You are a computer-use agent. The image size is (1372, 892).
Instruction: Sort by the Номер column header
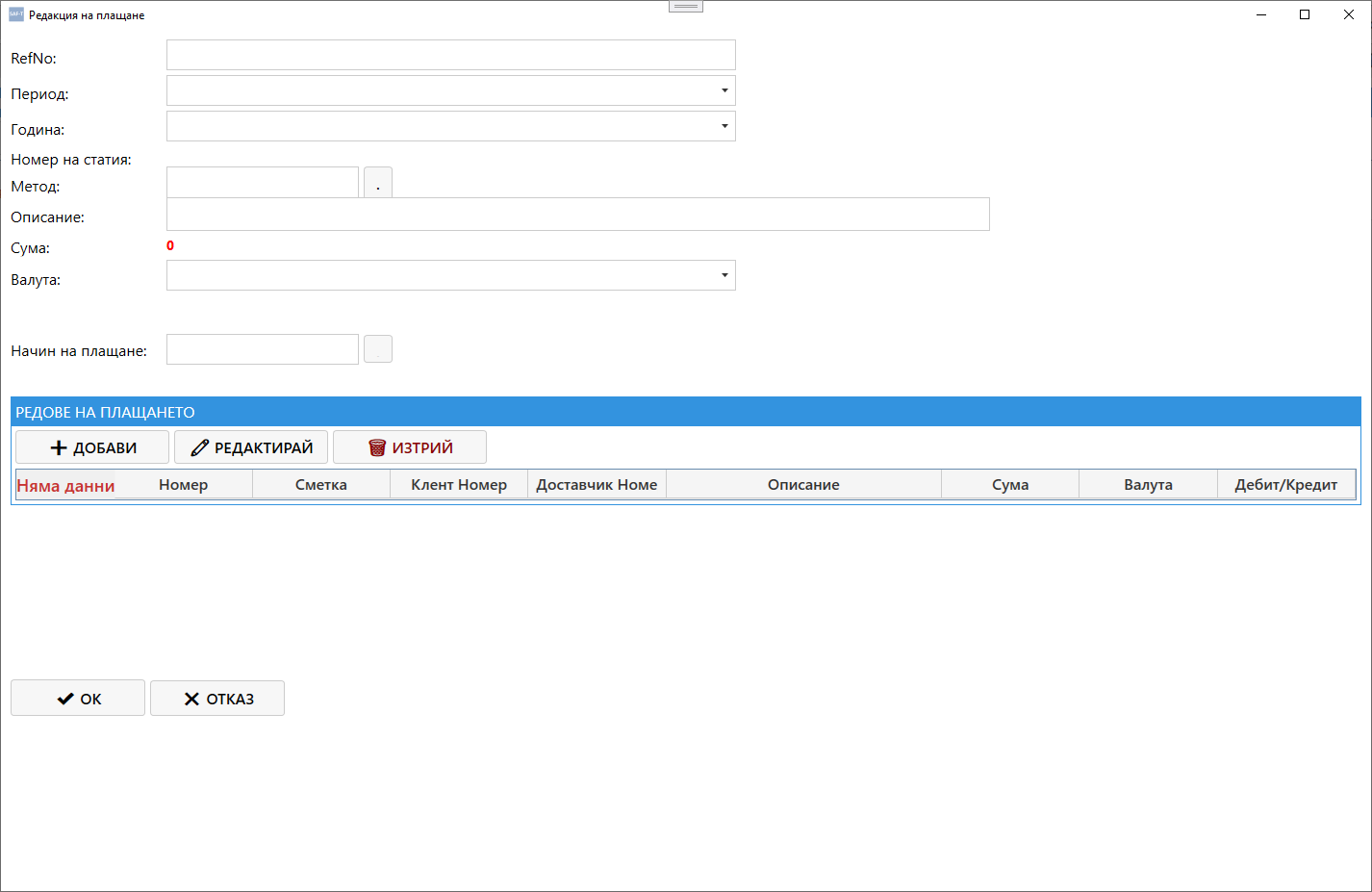(183, 485)
